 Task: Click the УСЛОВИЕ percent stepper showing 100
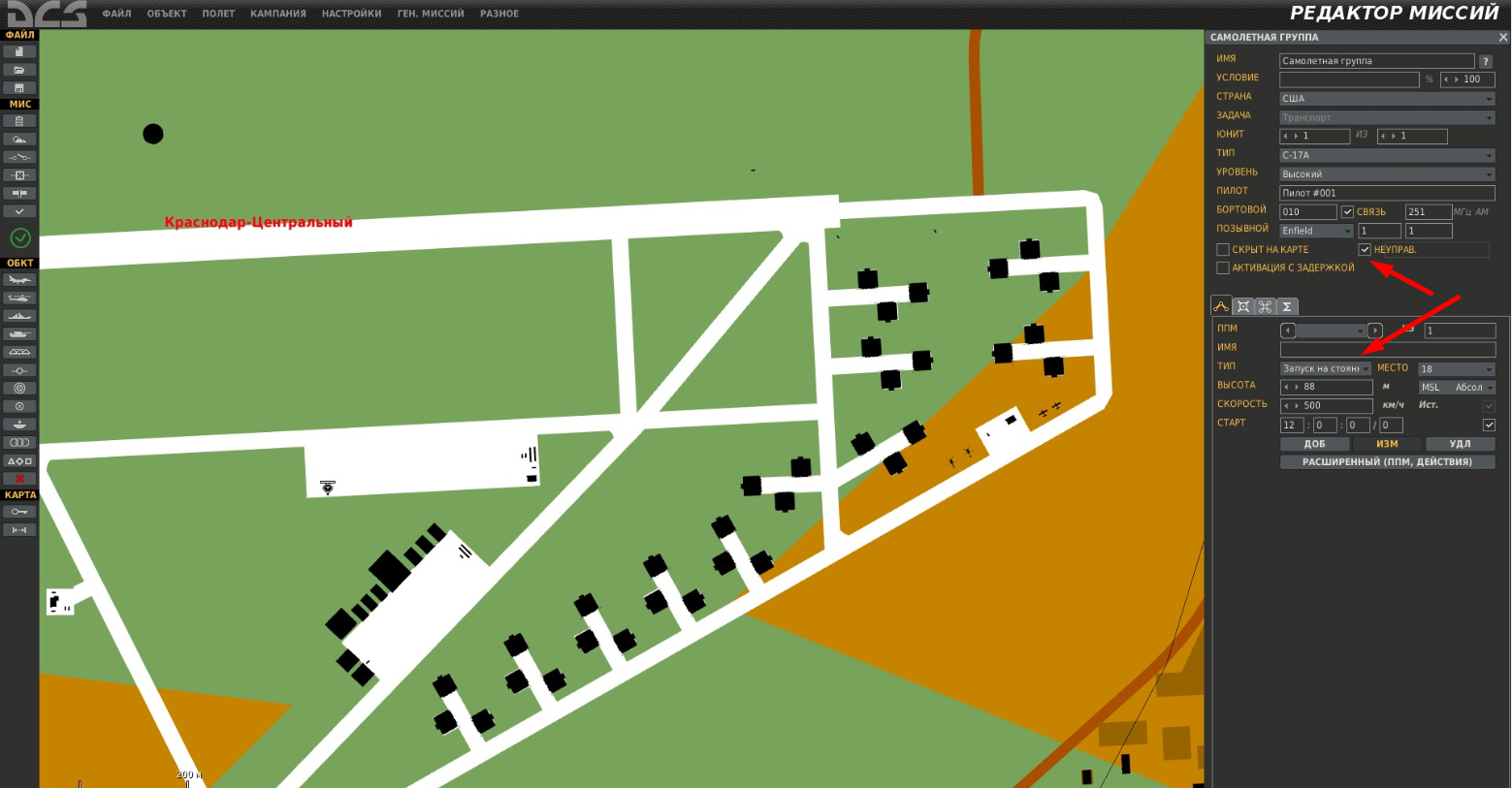1467,79
